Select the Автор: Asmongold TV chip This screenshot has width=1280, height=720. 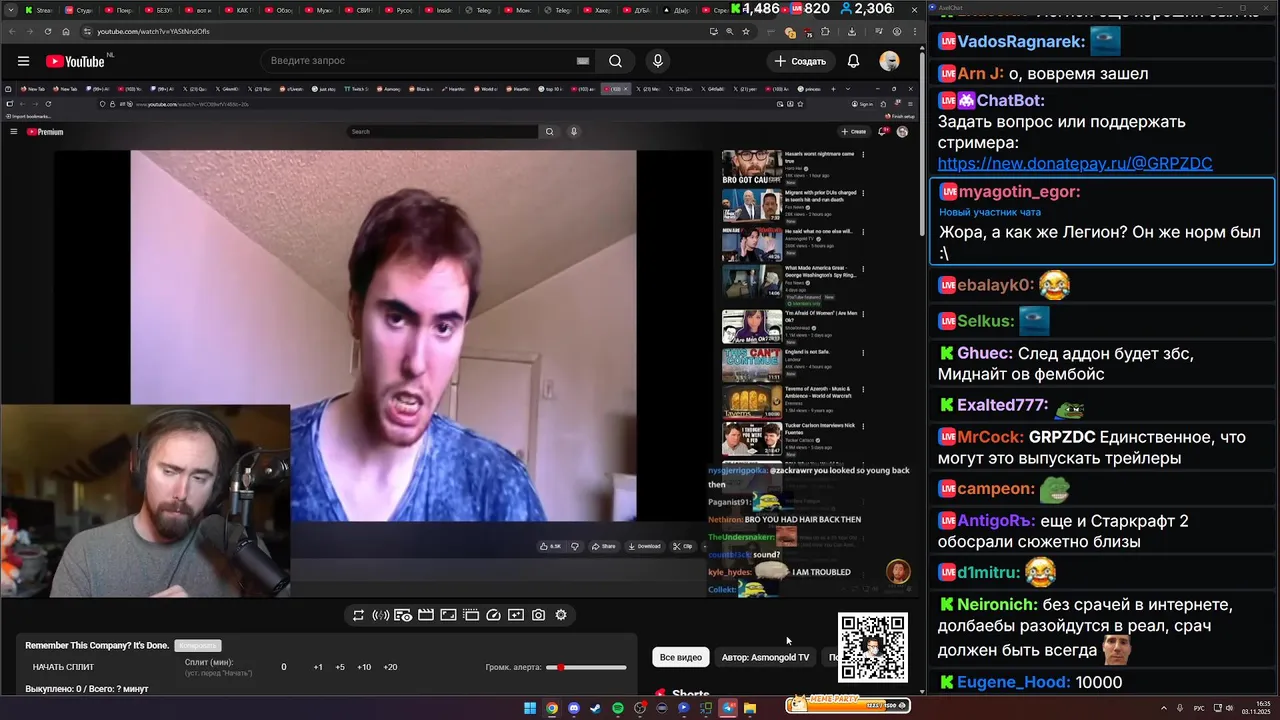(765, 657)
